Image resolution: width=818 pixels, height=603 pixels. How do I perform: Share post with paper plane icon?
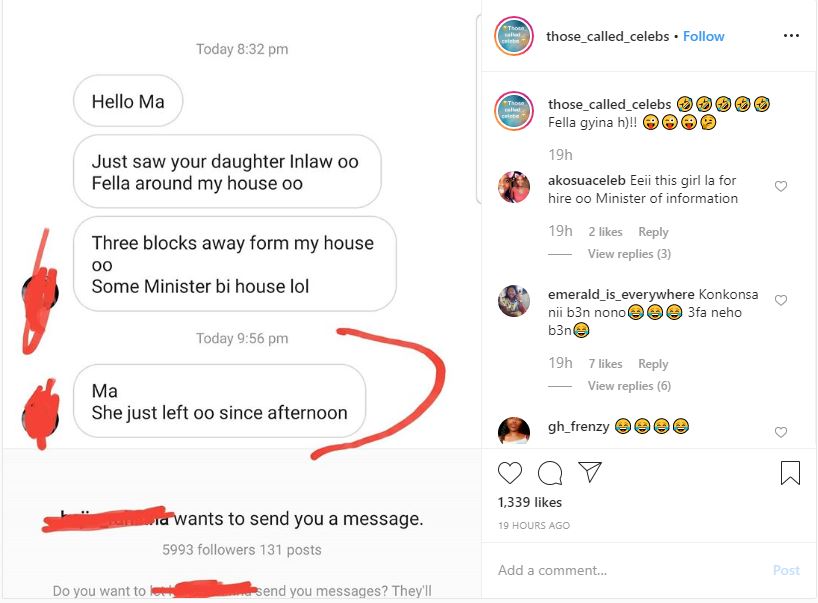pyautogui.click(x=590, y=472)
